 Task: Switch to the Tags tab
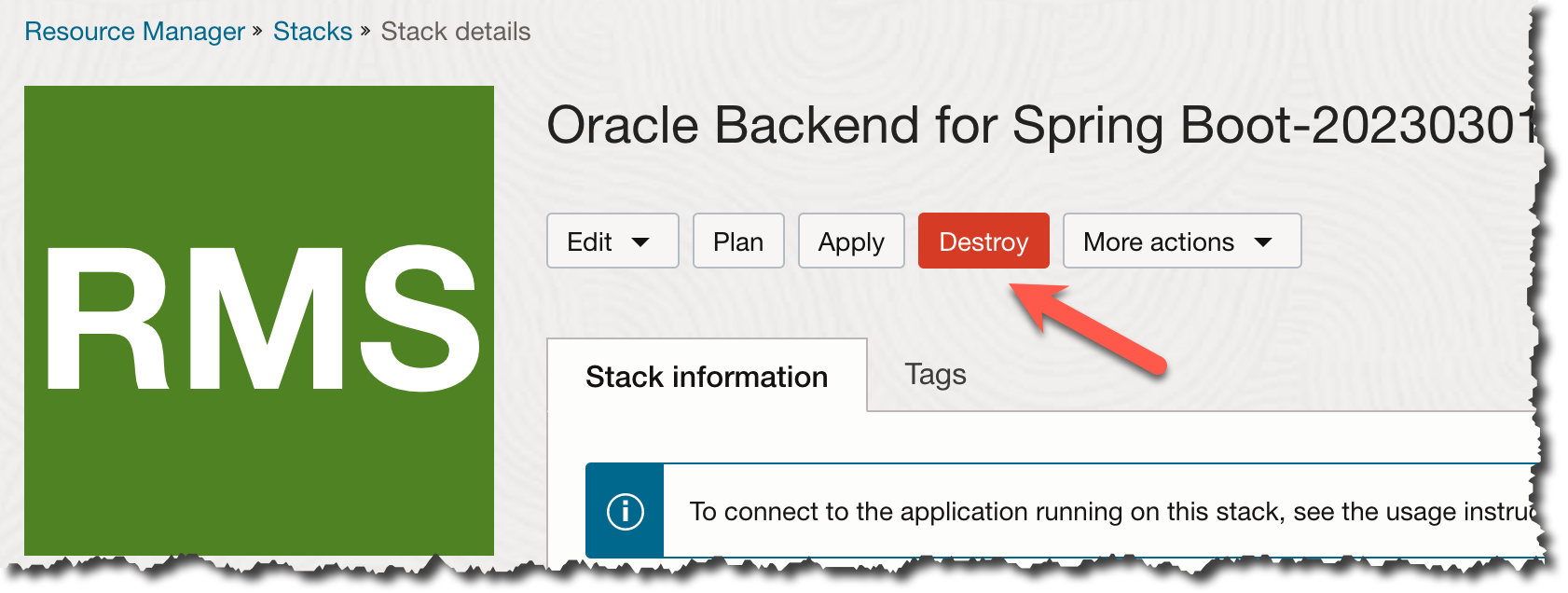(935, 375)
